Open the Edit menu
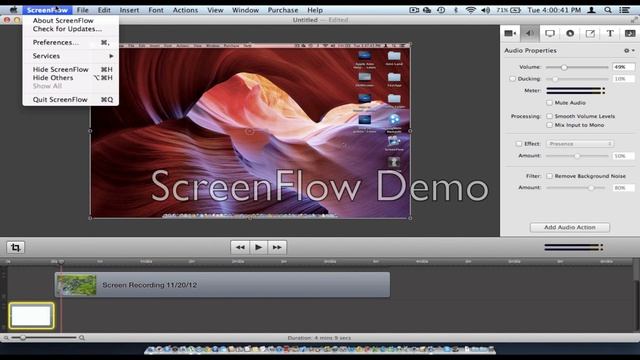Viewport: 640px width, 360px height. point(104,10)
